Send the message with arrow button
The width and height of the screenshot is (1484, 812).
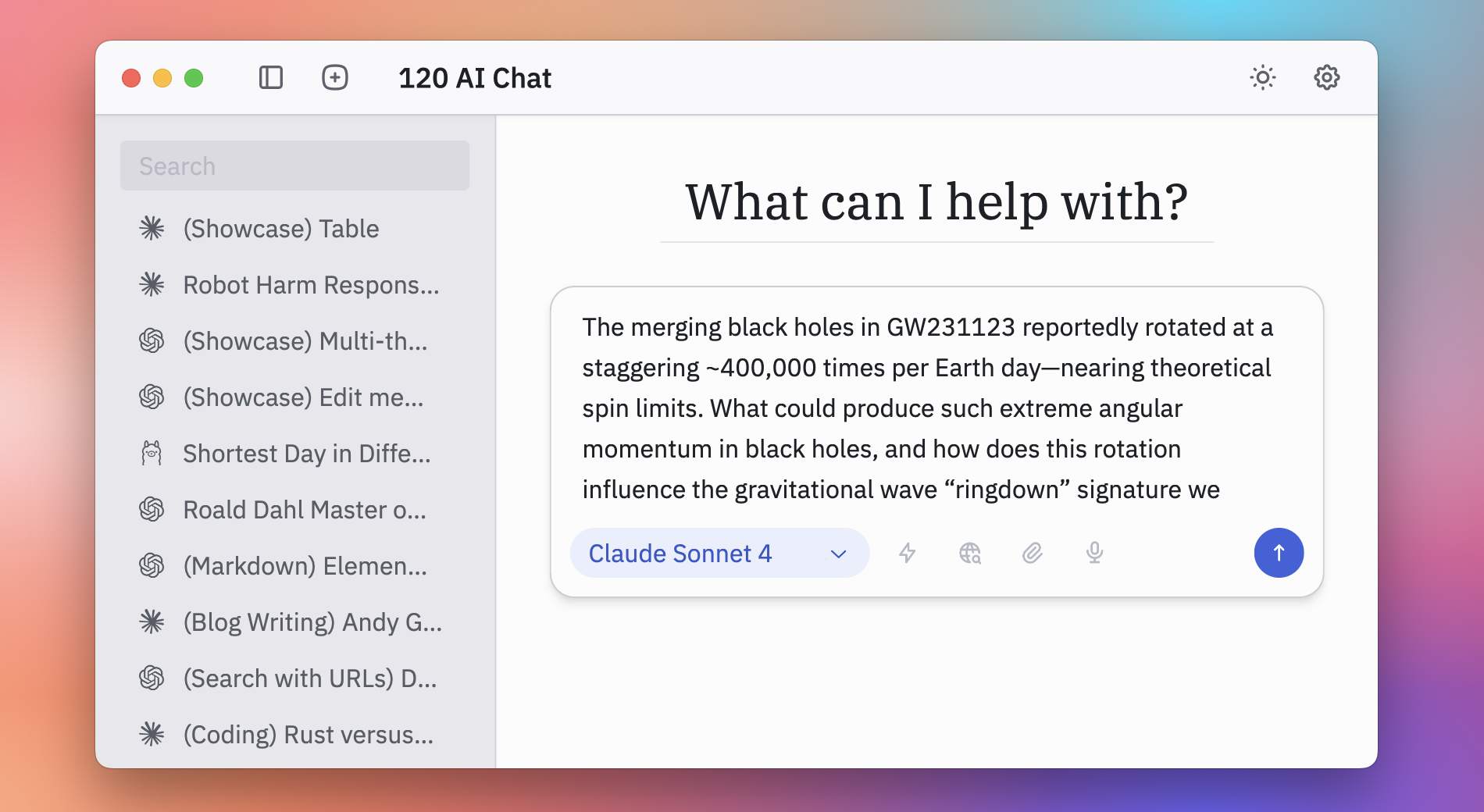(1278, 554)
